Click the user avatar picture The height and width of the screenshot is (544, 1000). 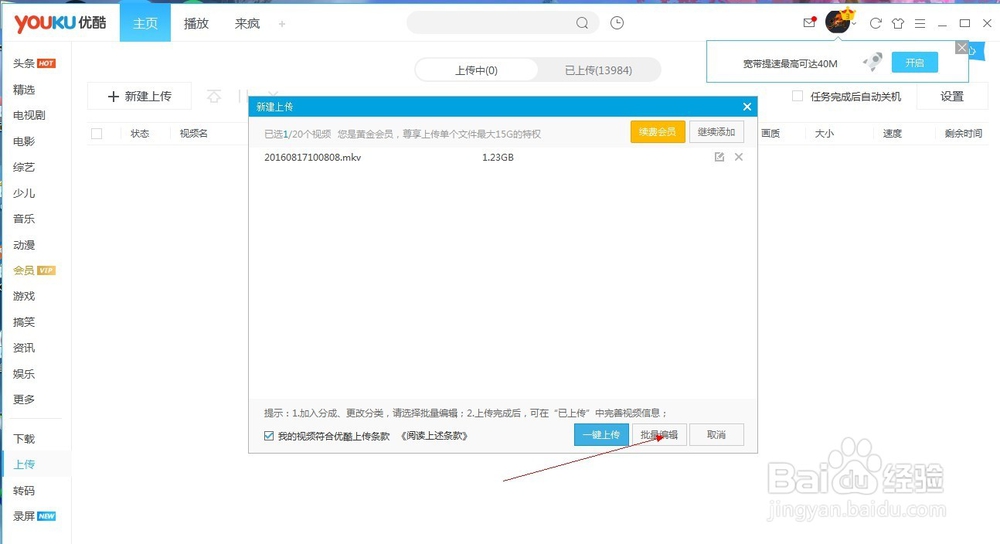click(x=837, y=22)
